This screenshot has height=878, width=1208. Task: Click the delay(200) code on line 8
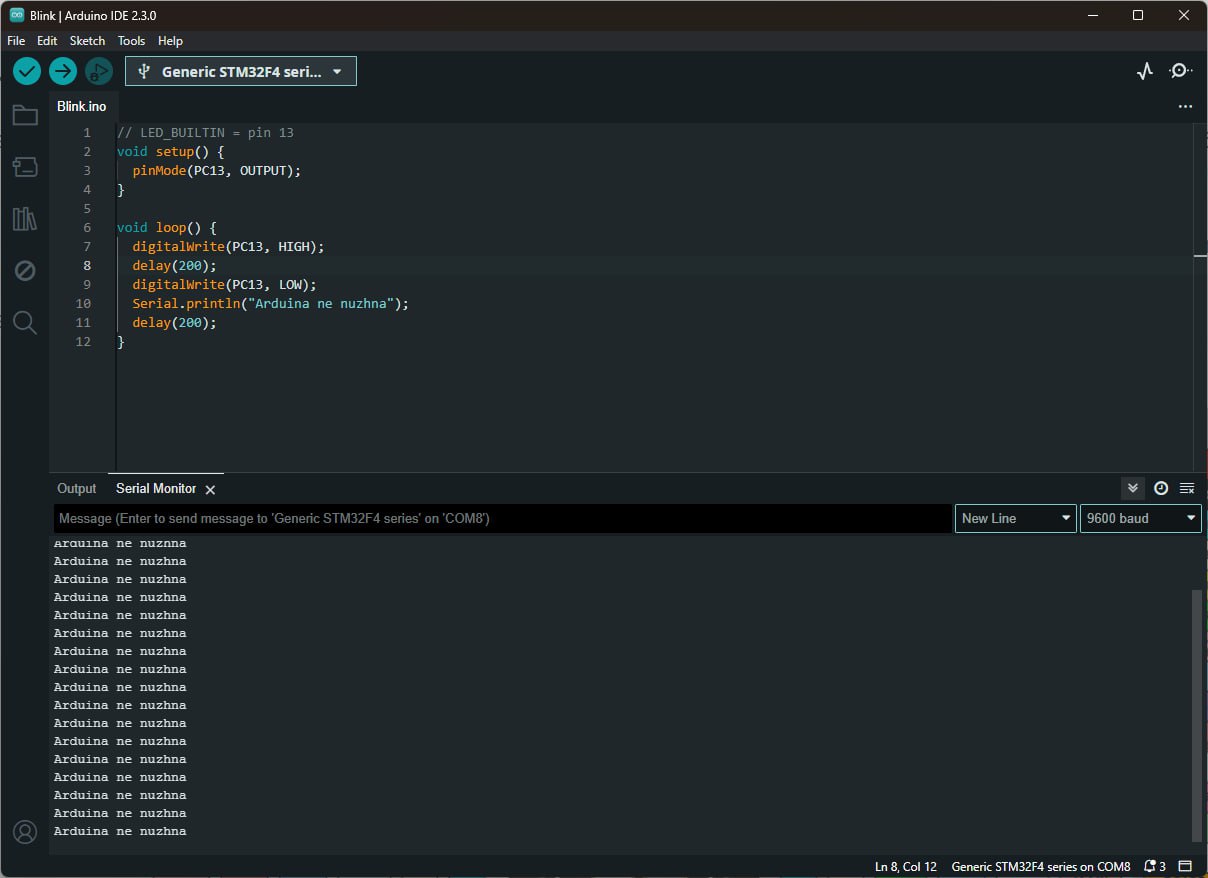pos(175,265)
